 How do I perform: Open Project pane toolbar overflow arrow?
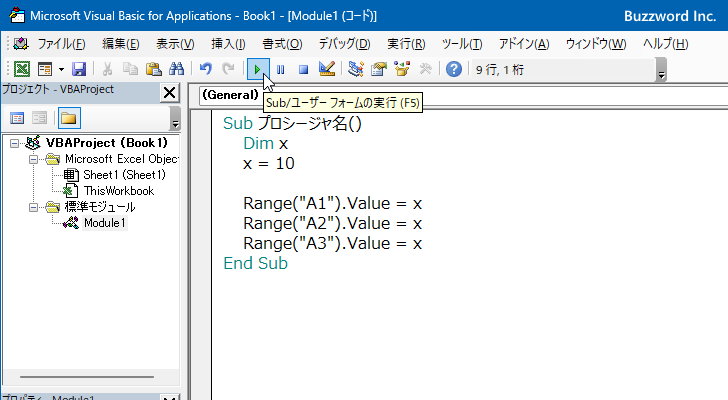(175, 118)
